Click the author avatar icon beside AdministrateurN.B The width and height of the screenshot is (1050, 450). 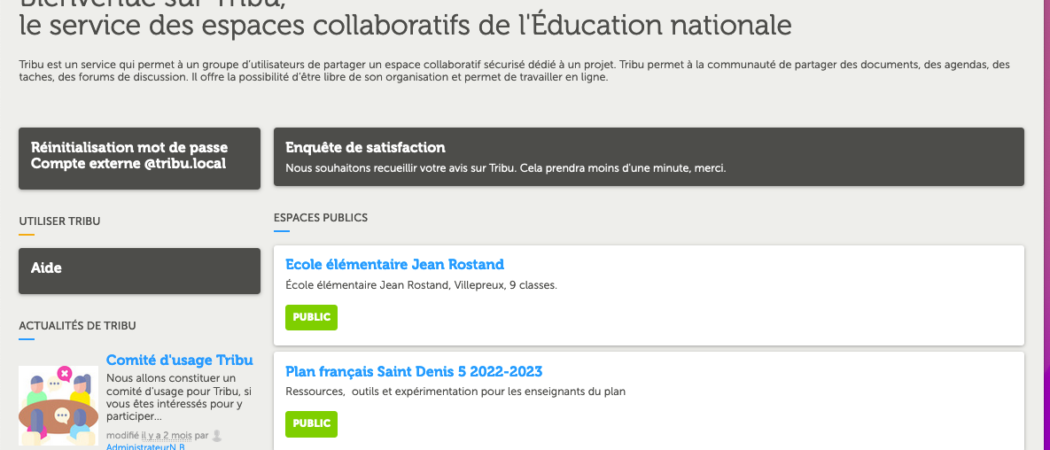[x=216, y=435]
